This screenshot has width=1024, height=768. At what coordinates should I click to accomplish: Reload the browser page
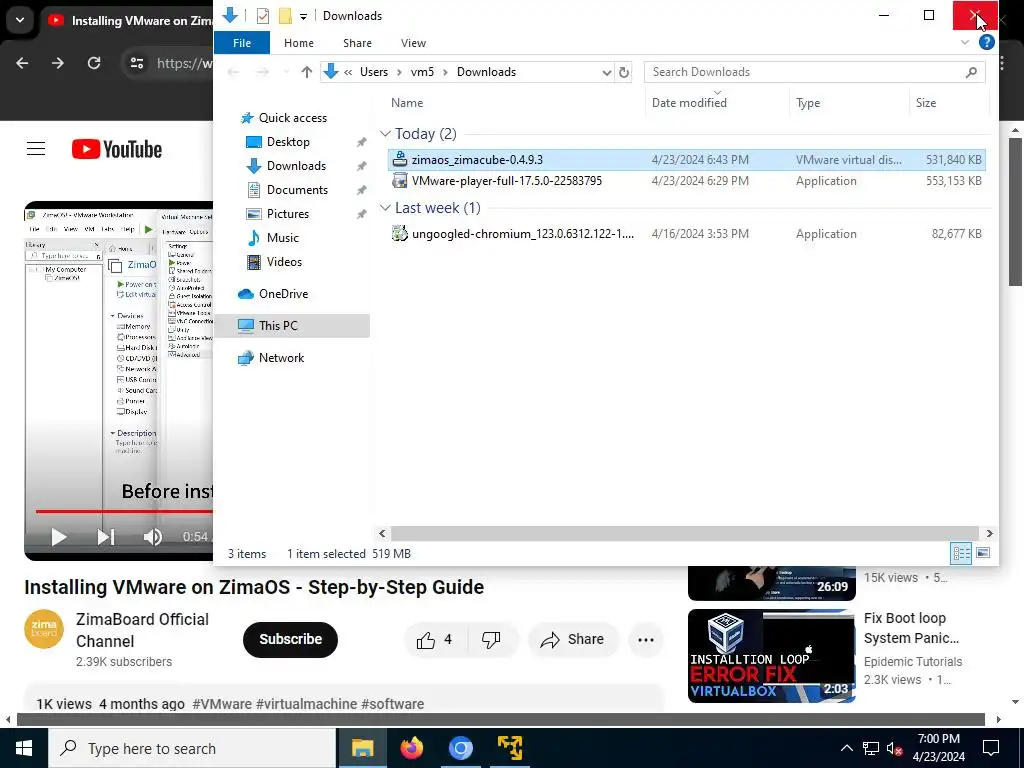[x=94, y=63]
